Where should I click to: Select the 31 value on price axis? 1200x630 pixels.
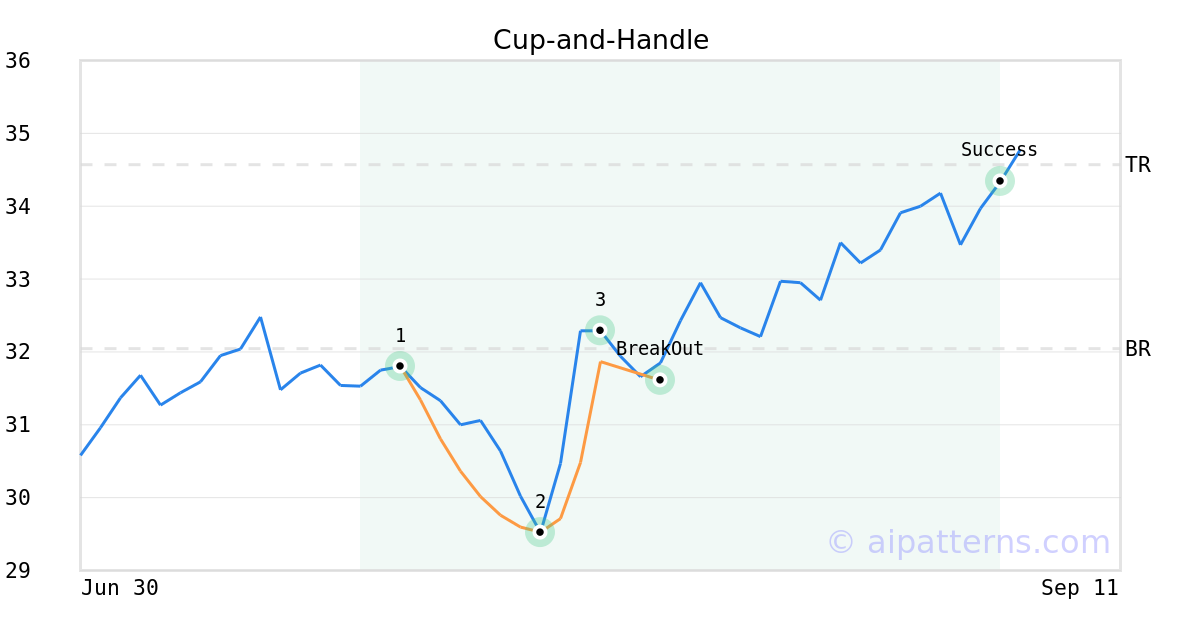click(18, 425)
